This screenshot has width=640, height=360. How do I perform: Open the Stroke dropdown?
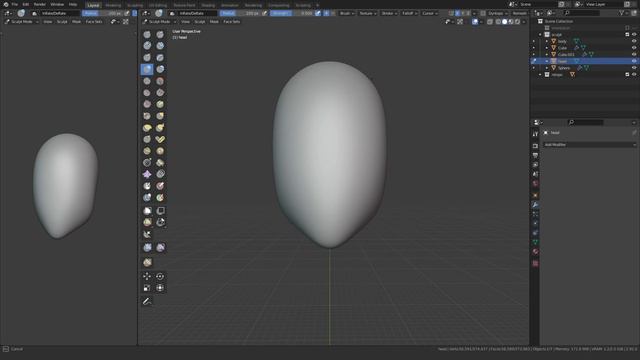(x=389, y=13)
